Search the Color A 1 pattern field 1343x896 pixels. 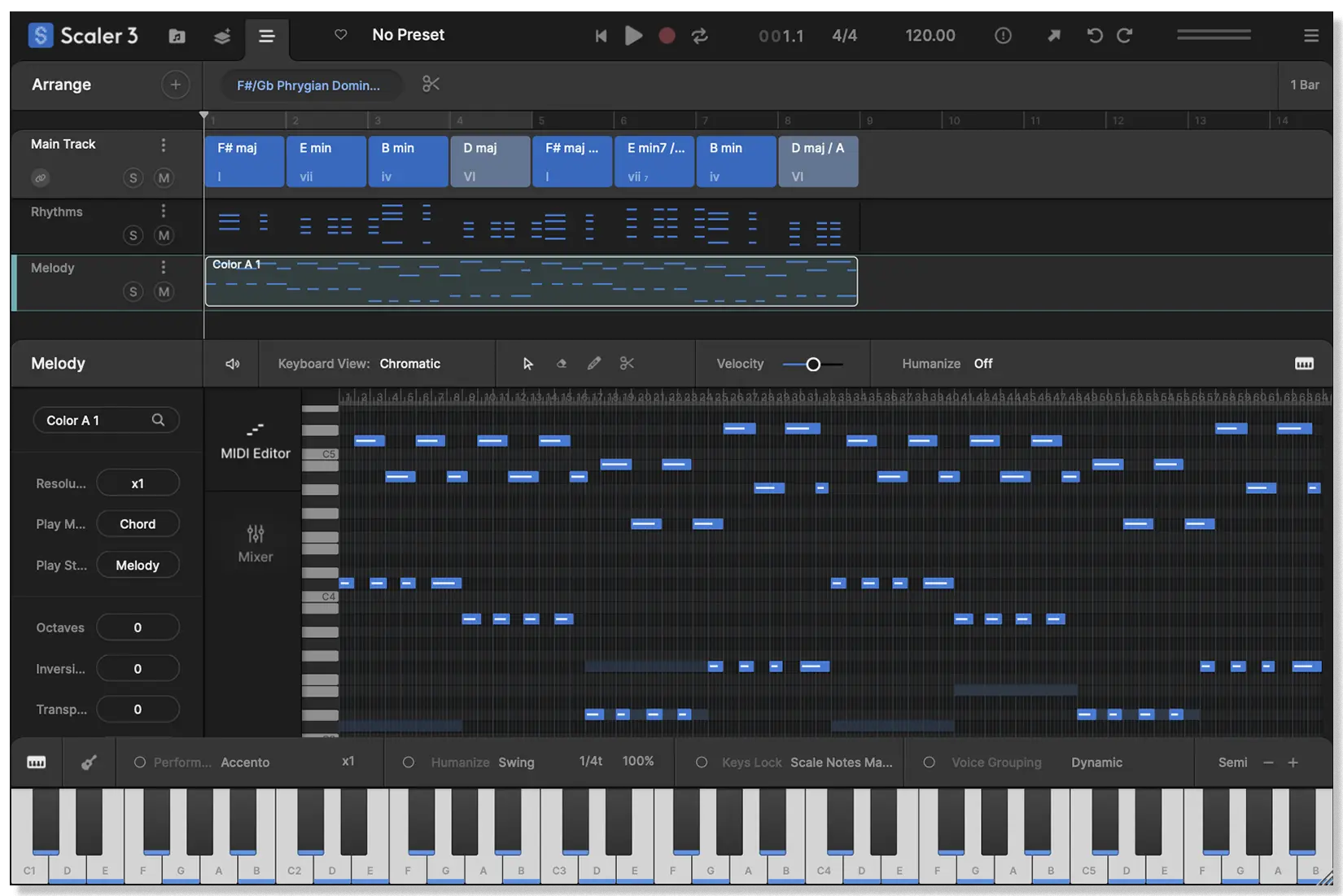point(106,420)
